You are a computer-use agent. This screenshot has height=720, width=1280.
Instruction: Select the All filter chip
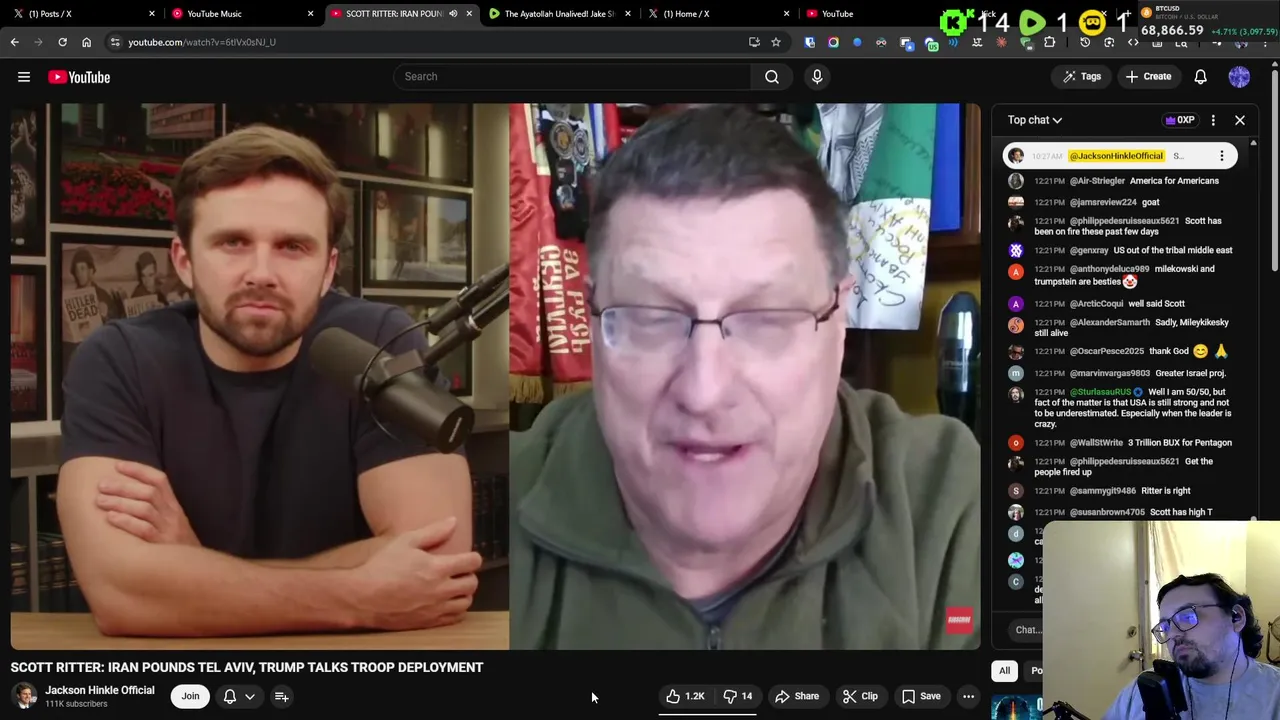1004,671
